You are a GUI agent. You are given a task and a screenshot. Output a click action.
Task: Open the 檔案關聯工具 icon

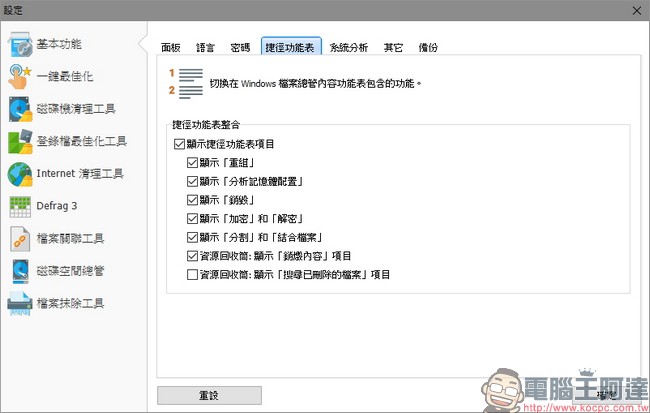point(20,238)
